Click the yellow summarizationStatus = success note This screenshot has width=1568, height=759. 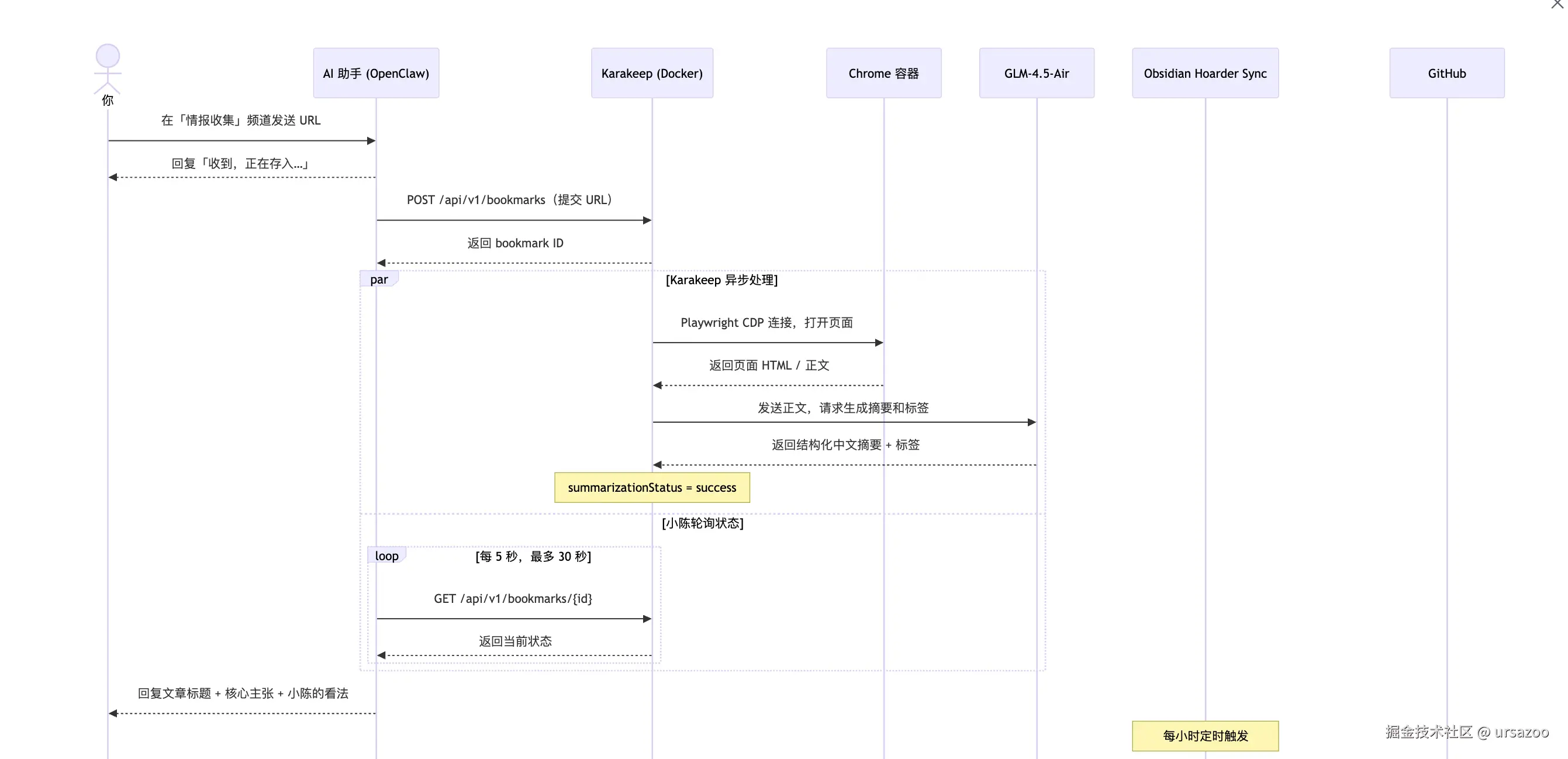652,488
